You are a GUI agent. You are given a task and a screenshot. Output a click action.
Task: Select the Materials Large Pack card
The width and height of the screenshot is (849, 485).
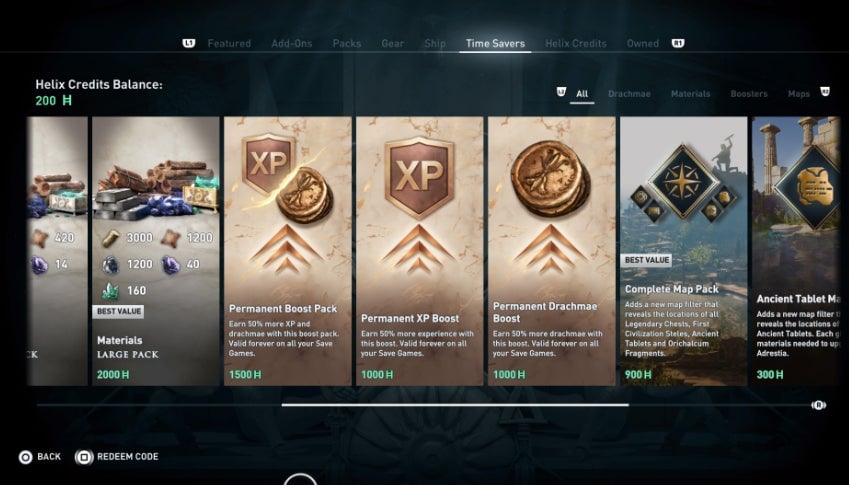pyautogui.click(x=156, y=251)
